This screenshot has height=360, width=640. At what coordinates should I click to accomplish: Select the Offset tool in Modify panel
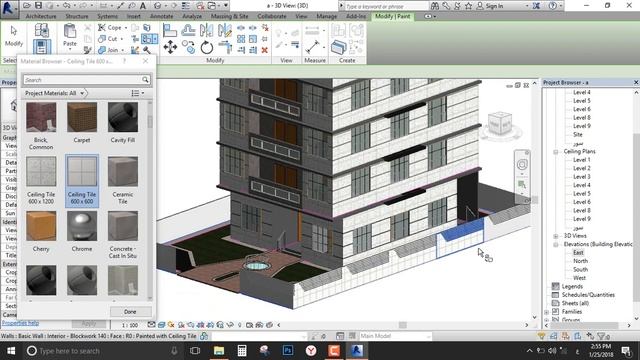click(188, 30)
